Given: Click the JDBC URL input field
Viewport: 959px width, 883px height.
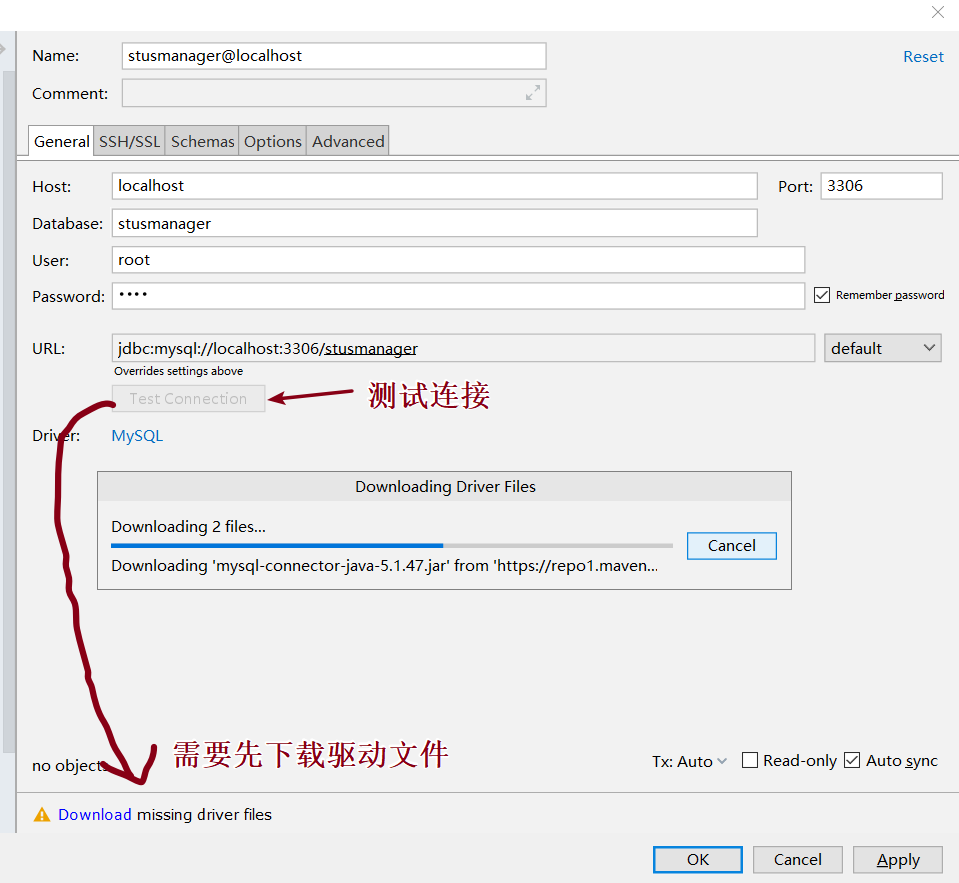Looking at the screenshot, I should [464, 348].
